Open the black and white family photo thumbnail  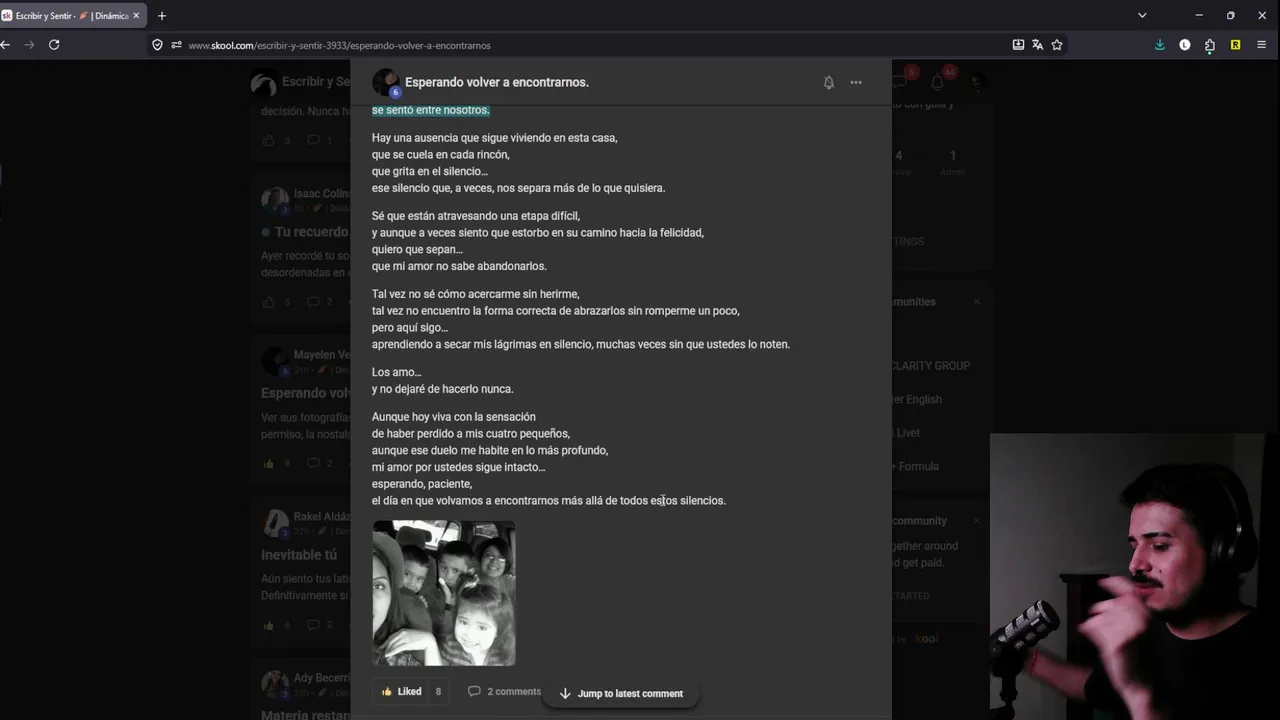click(444, 593)
